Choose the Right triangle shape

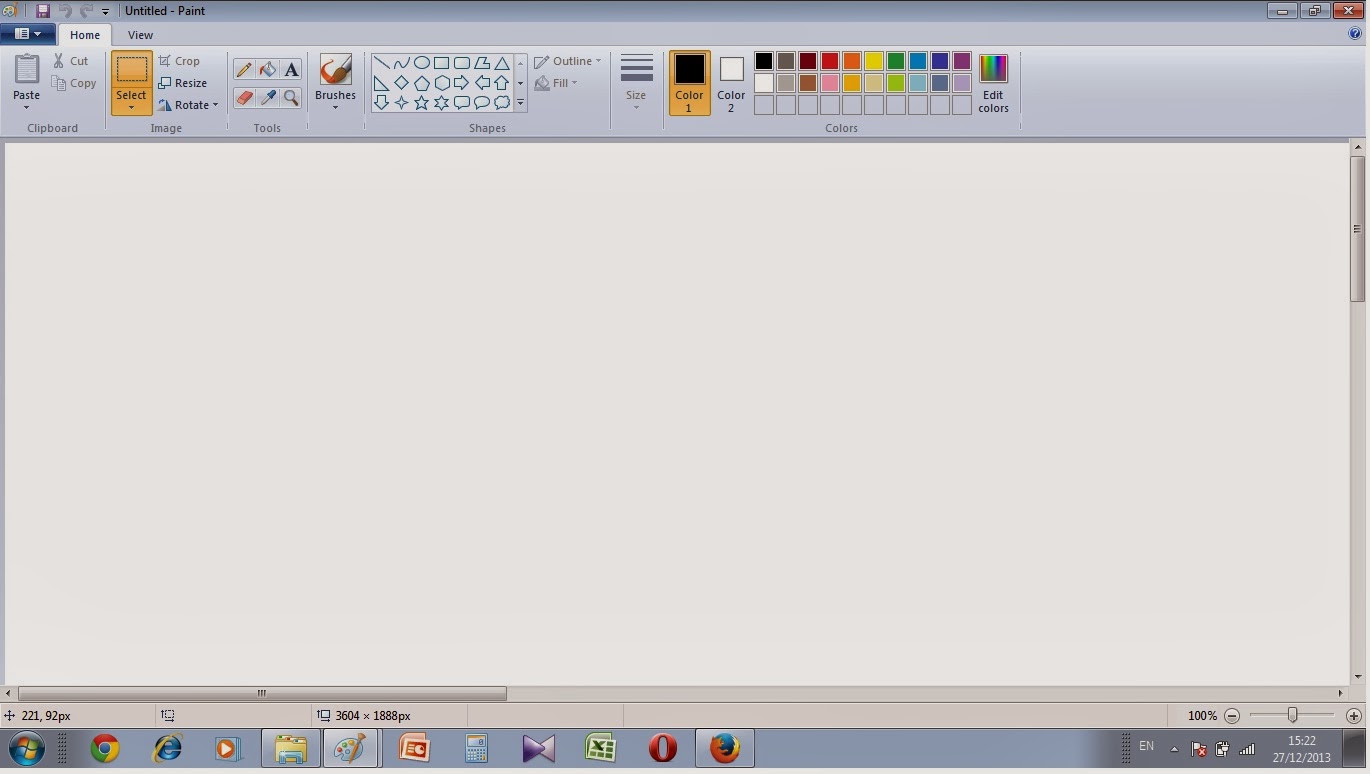click(x=381, y=83)
